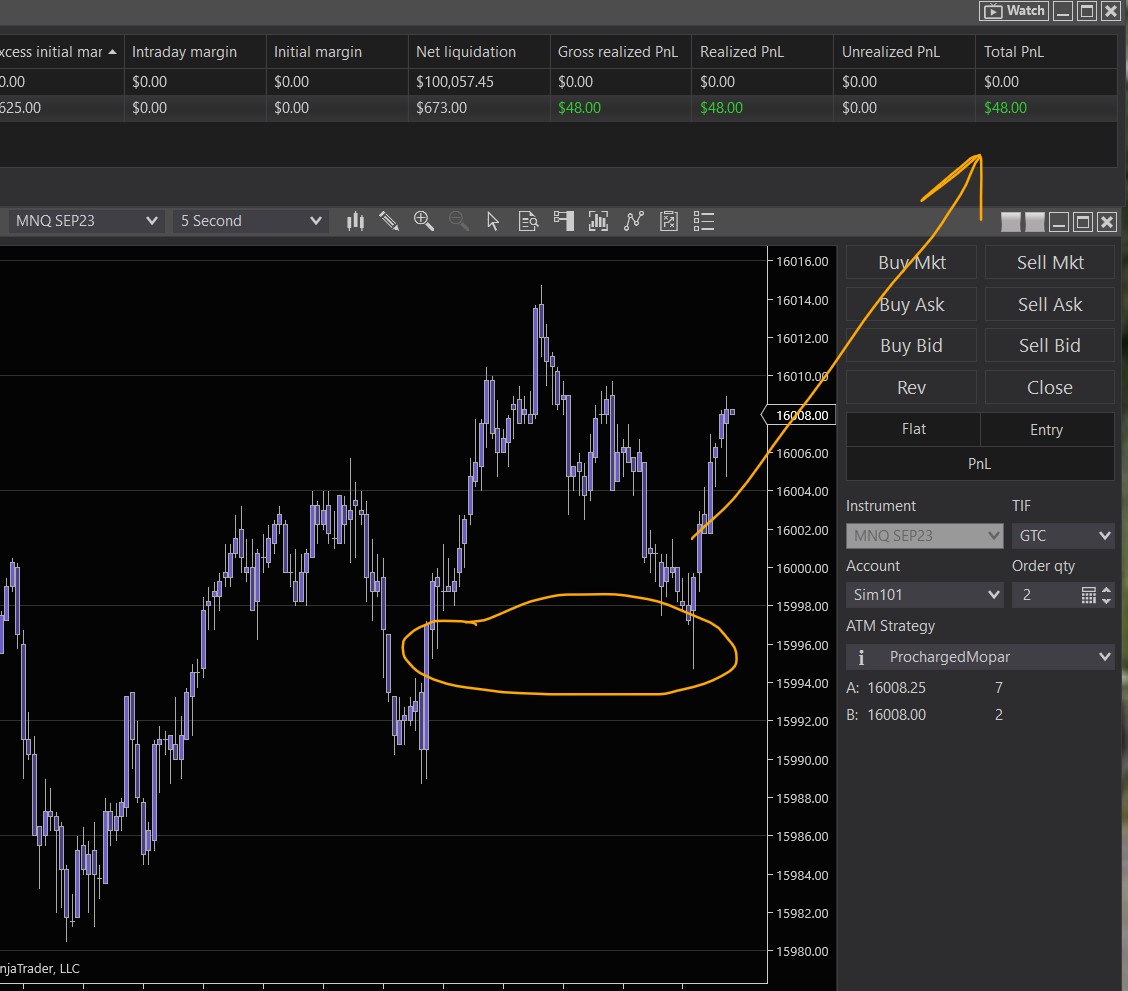Expand the 5 Second interval dropdown

pos(250,221)
